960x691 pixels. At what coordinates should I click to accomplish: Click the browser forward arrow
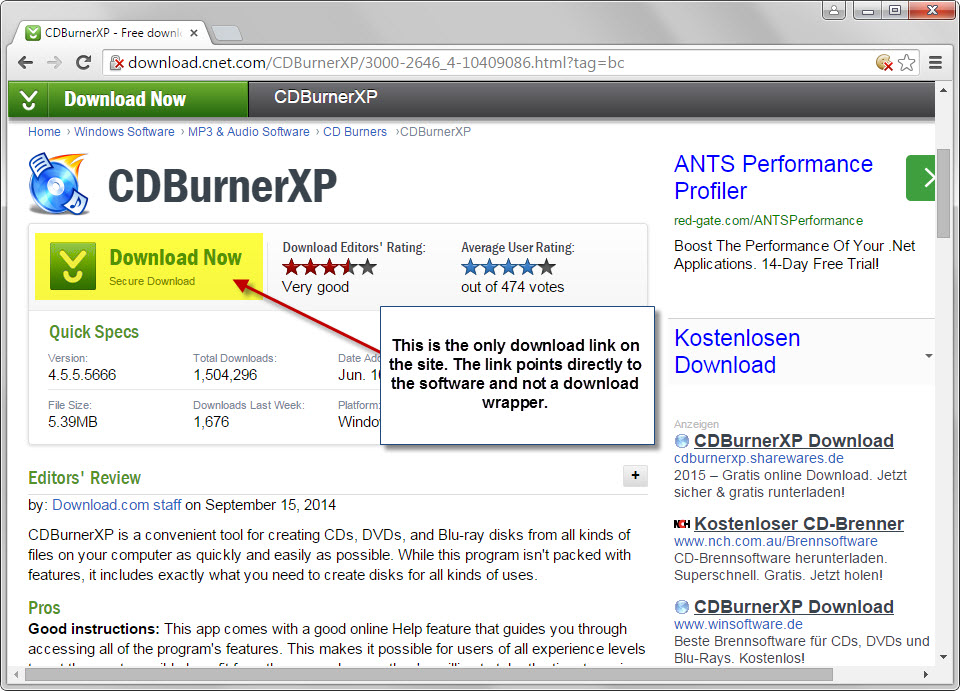[x=54, y=62]
